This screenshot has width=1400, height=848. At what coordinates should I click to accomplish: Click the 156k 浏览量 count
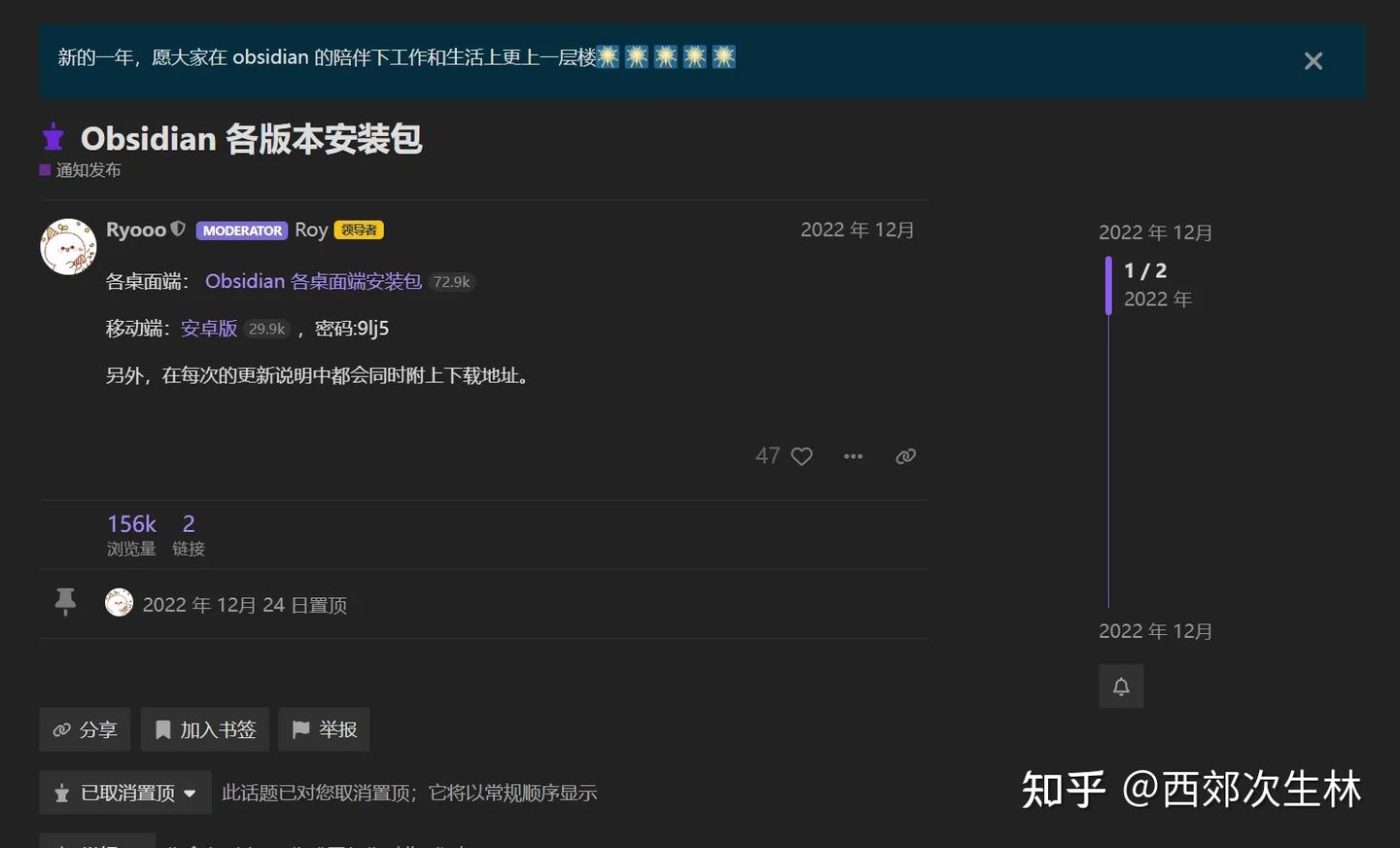click(131, 523)
